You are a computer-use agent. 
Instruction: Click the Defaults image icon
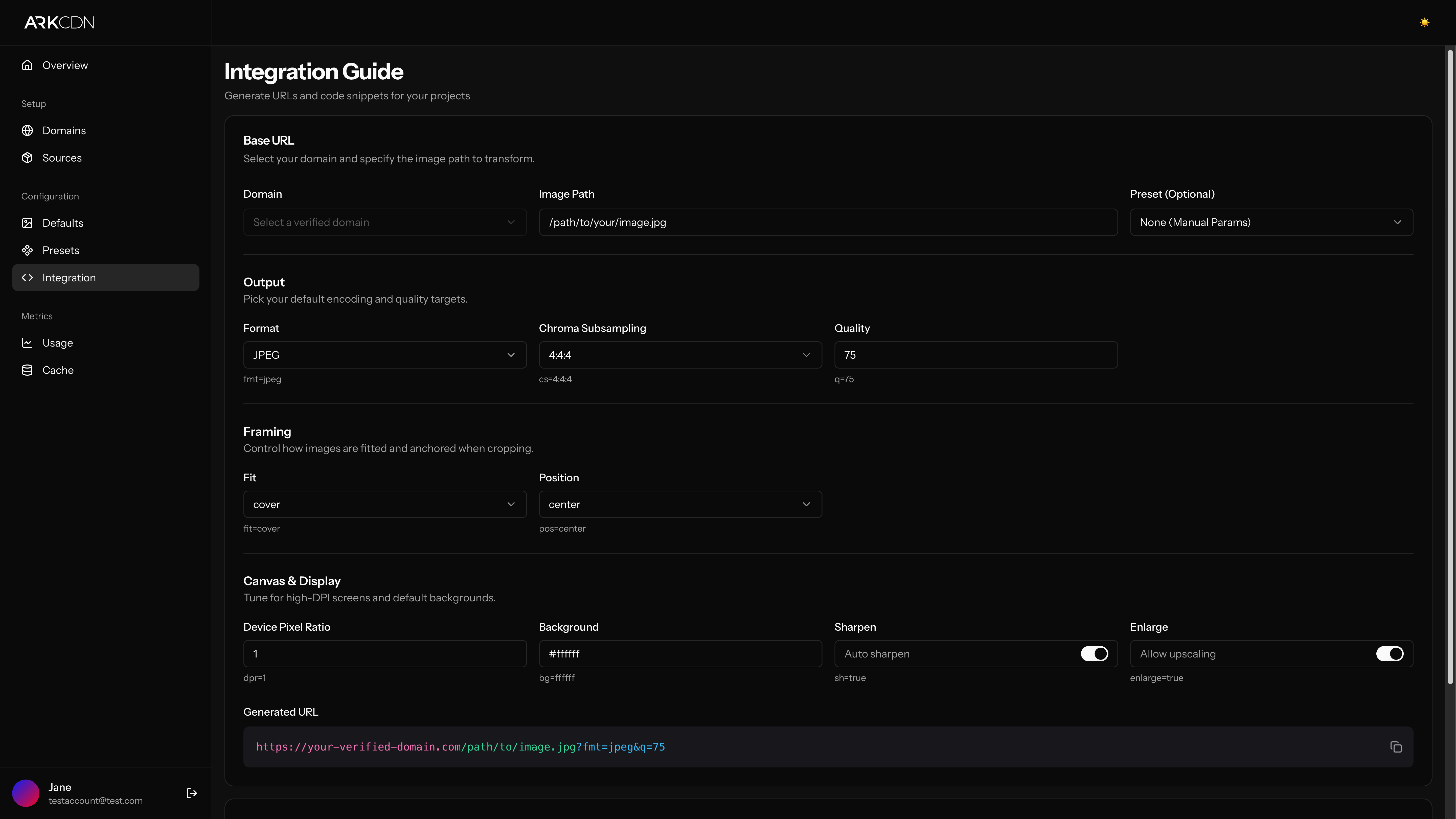tap(27, 223)
